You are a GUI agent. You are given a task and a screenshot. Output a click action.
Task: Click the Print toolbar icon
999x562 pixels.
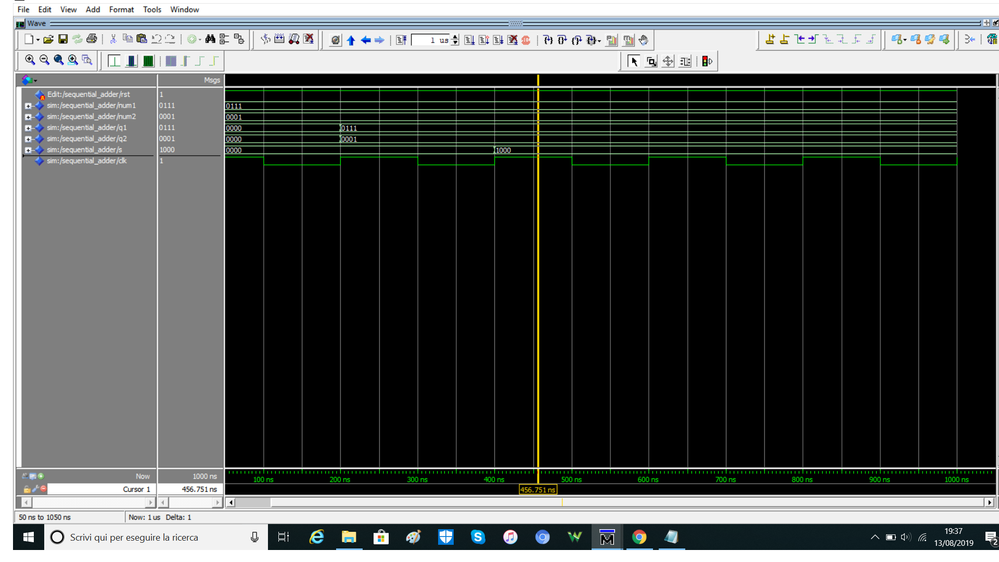pos(92,39)
